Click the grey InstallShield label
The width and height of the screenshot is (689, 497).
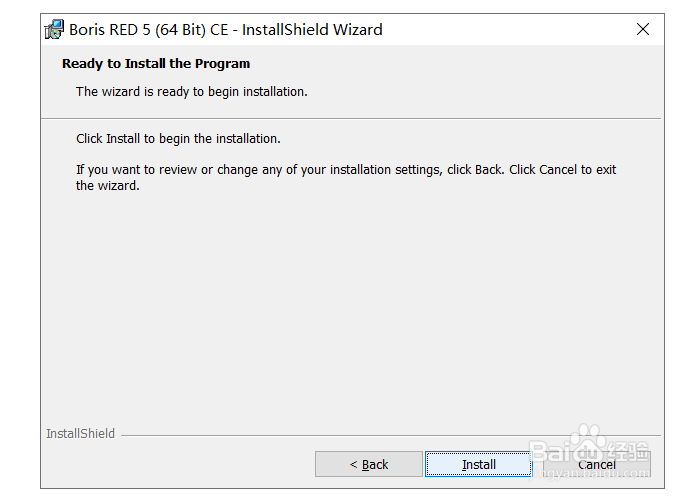tap(80, 434)
